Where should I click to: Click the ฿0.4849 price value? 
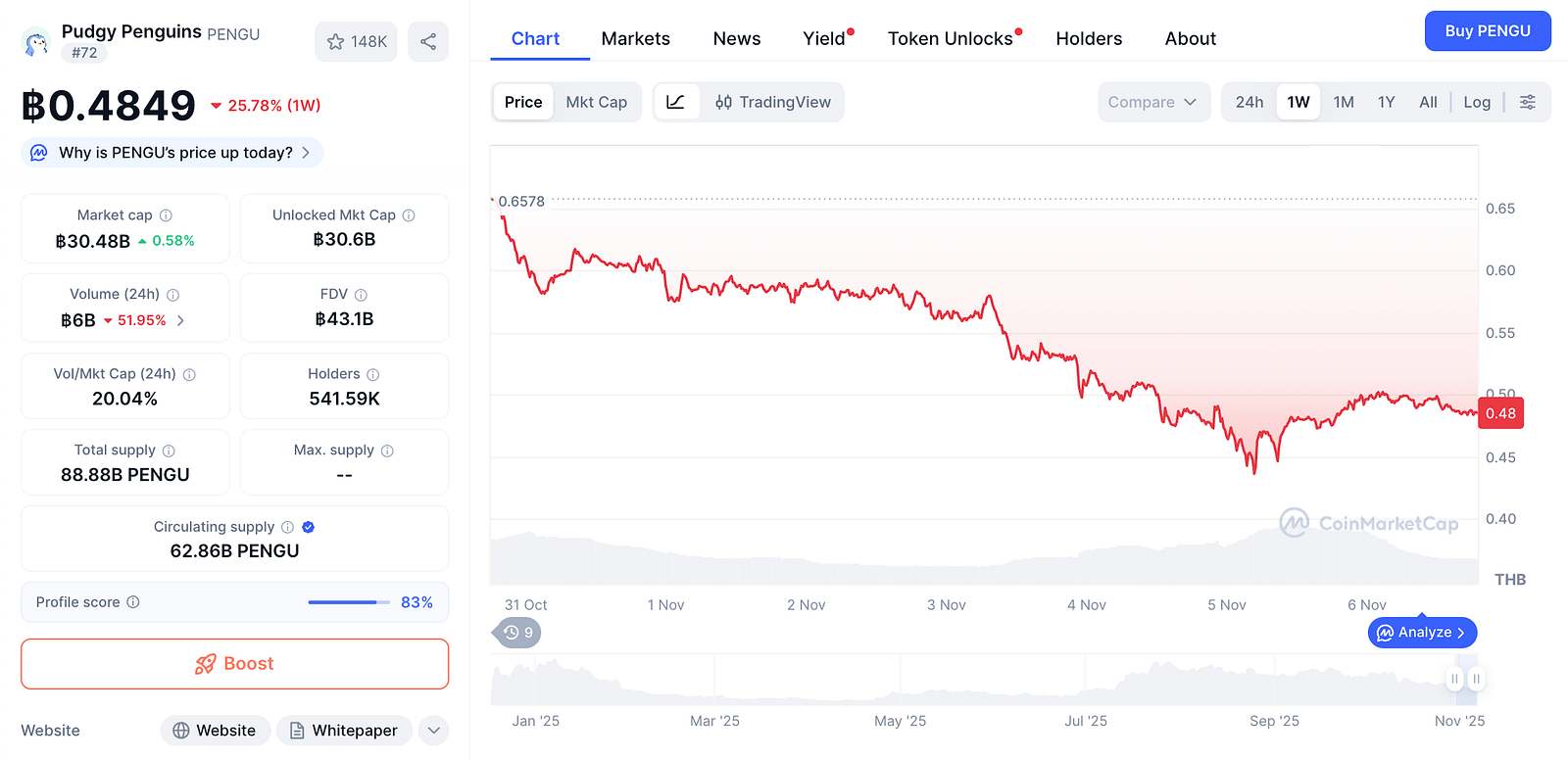tap(109, 106)
